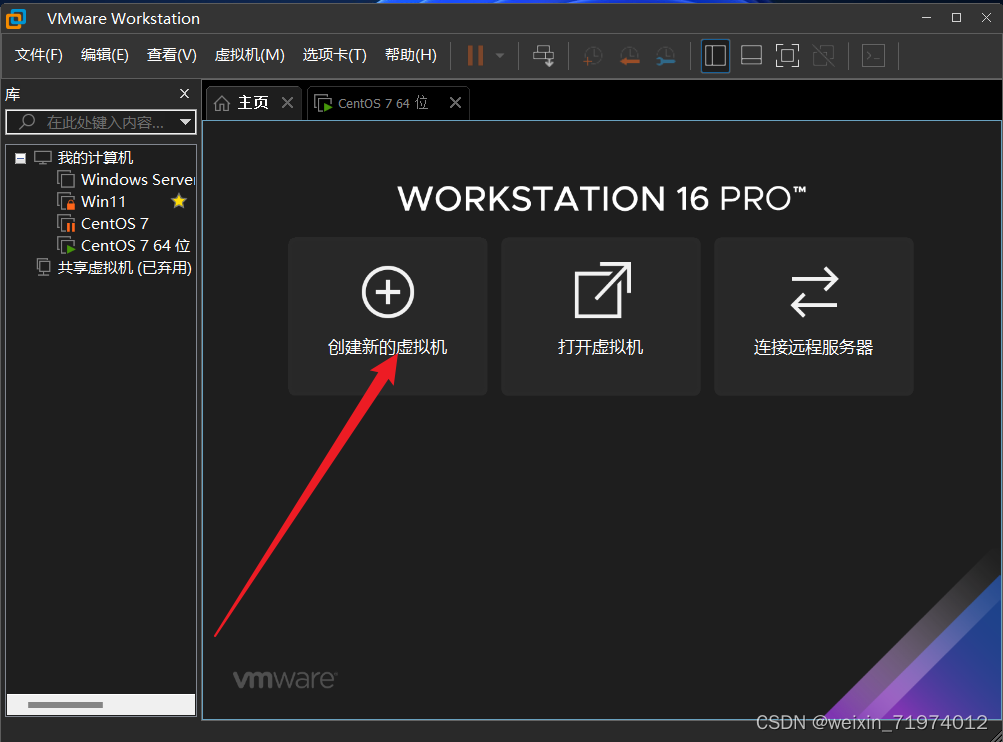
Task: Click 打开虚拟机 button
Action: point(601,317)
